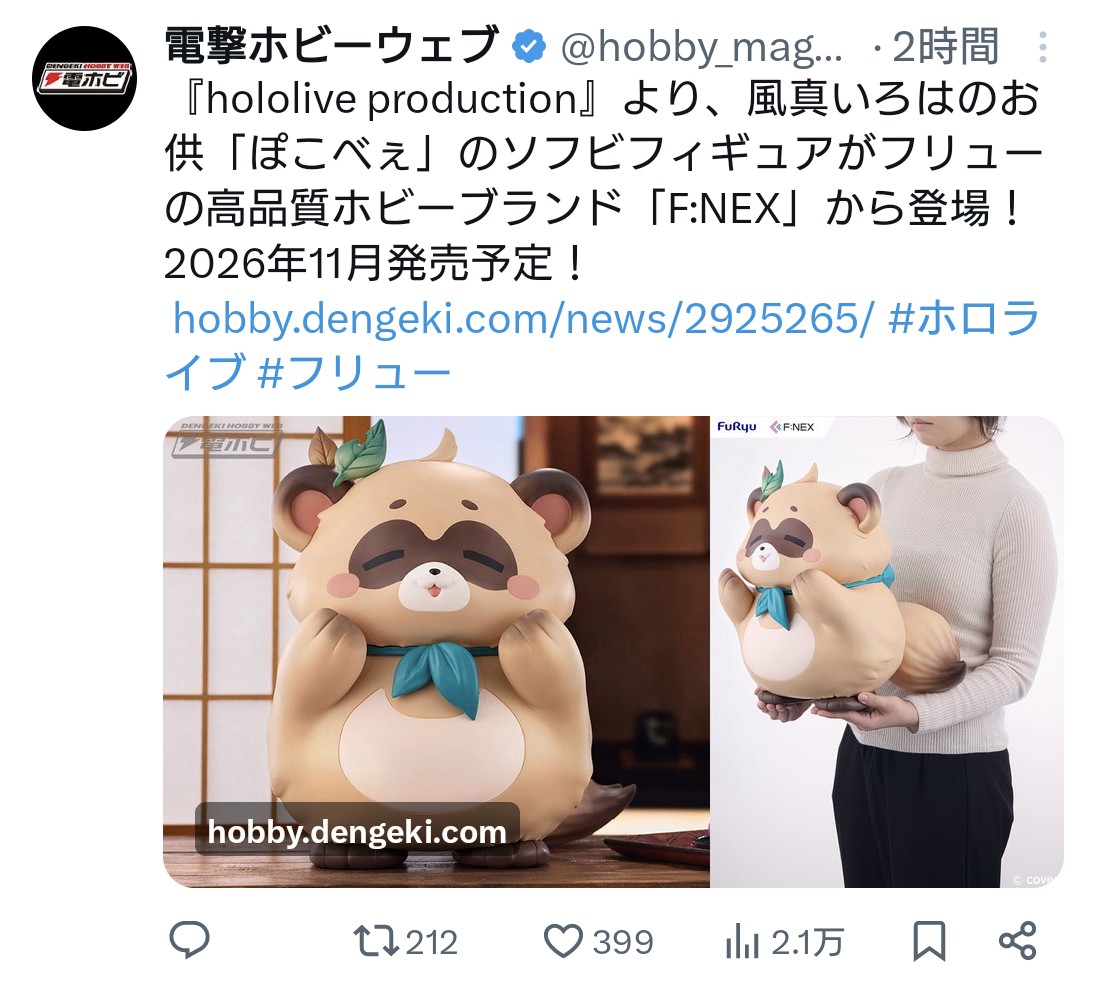Open the large tanuki figure image
The height and width of the screenshot is (991, 1096).
(x=436, y=651)
